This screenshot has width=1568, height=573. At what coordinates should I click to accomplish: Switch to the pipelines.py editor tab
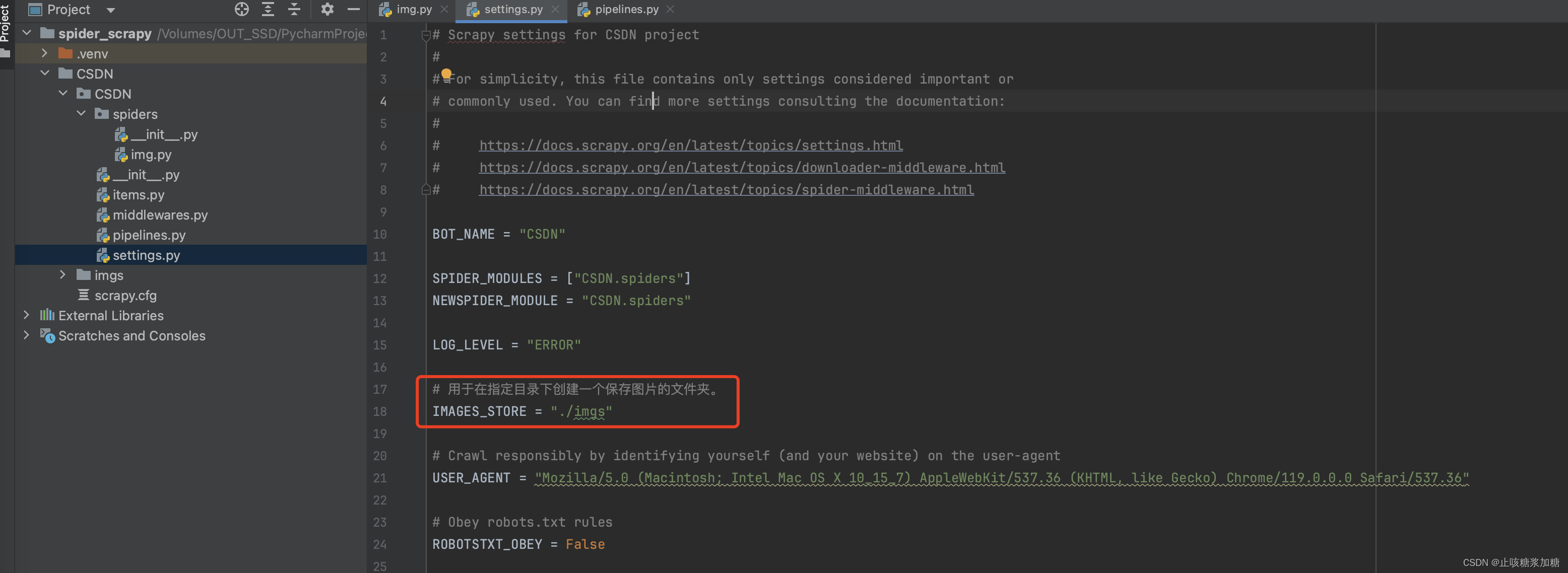pyautogui.click(x=626, y=9)
